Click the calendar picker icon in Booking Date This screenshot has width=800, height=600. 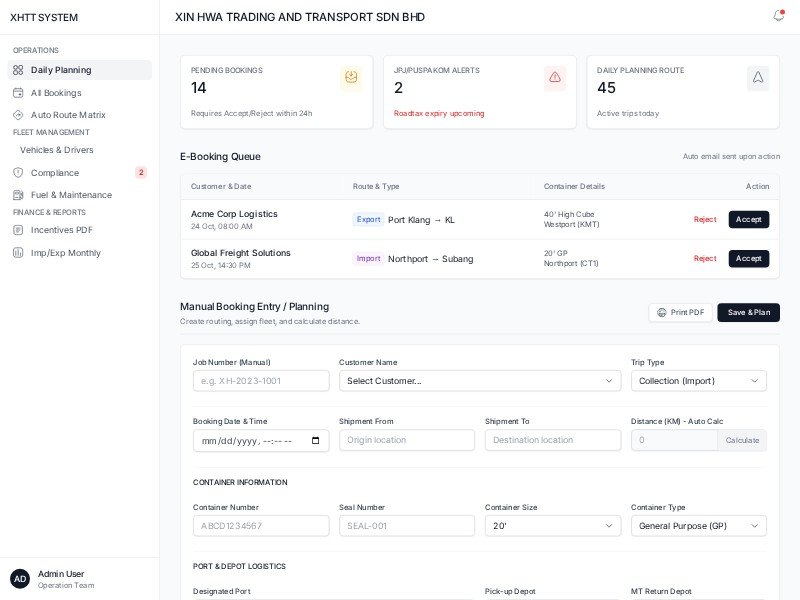pos(316,441)
